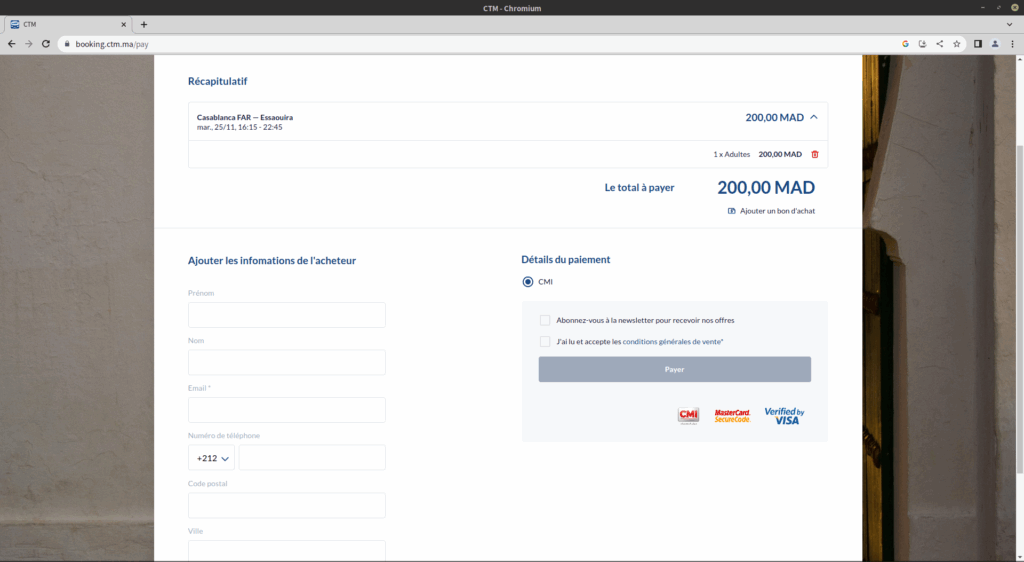The width and height of the screenshot is (1024, 562).
Task: Reload the booking page
Action: click(46, 44)
